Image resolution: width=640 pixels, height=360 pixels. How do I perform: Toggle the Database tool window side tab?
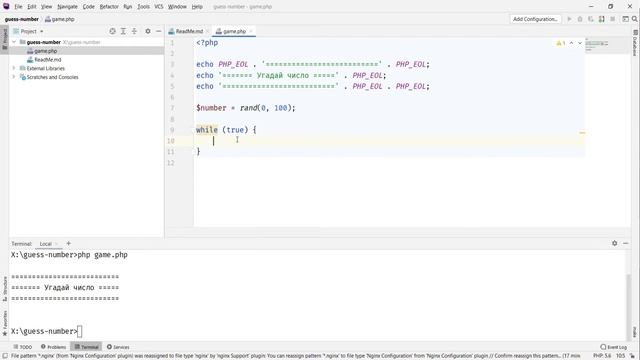[635, 43]
